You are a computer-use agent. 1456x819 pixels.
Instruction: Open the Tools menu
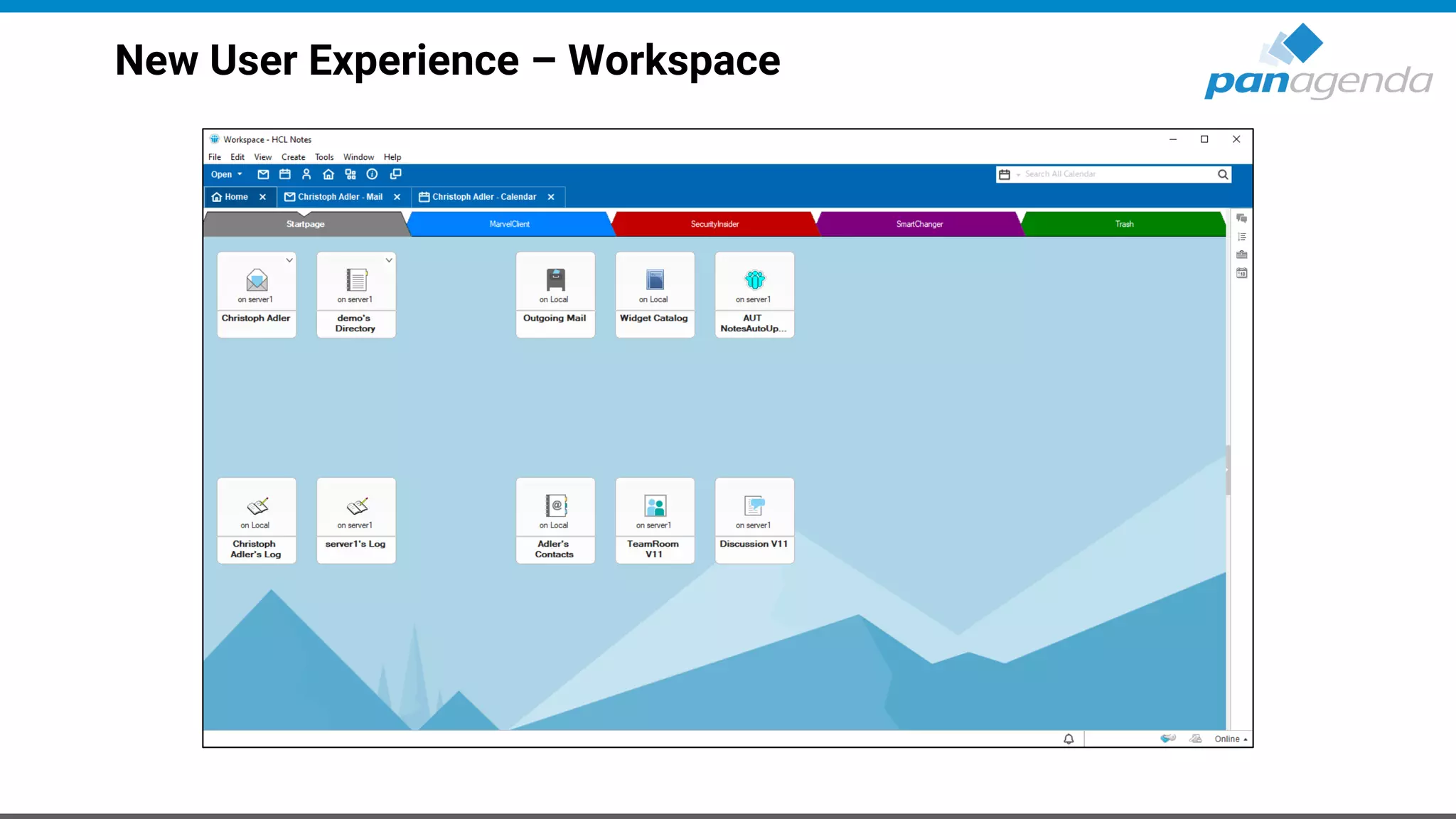tap(324, 157)
